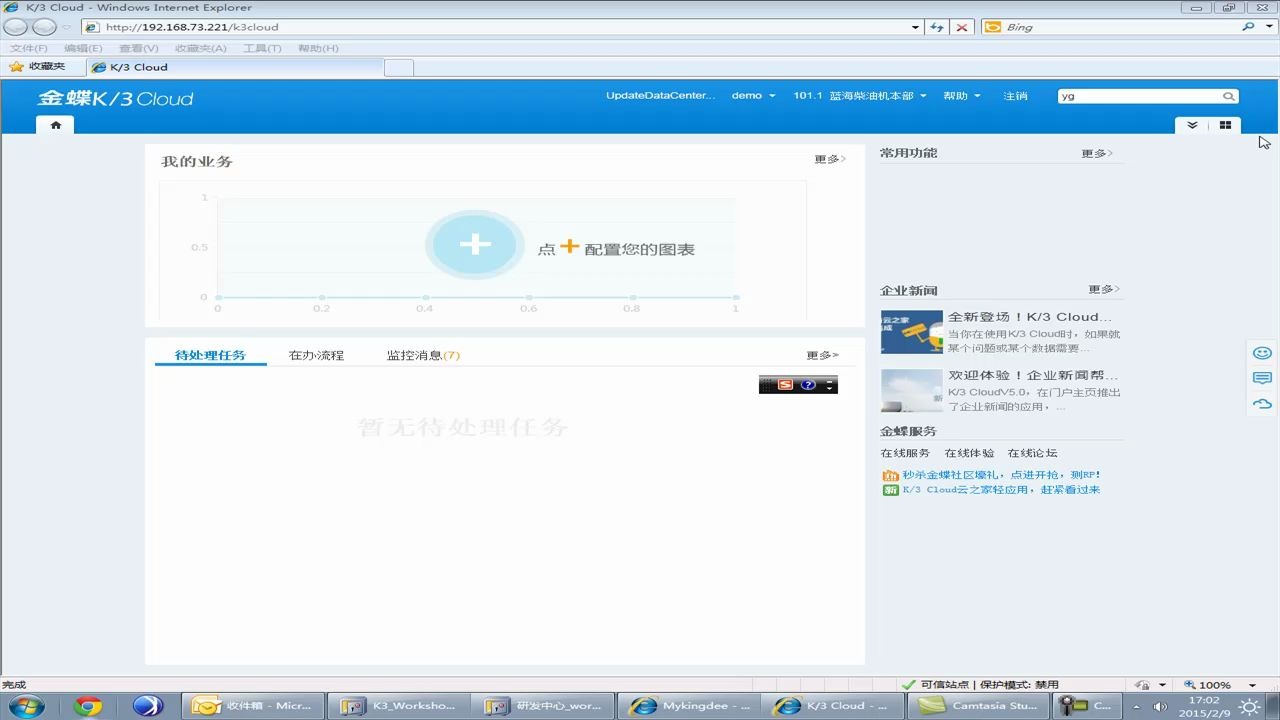Click the IE stop button

961,27
